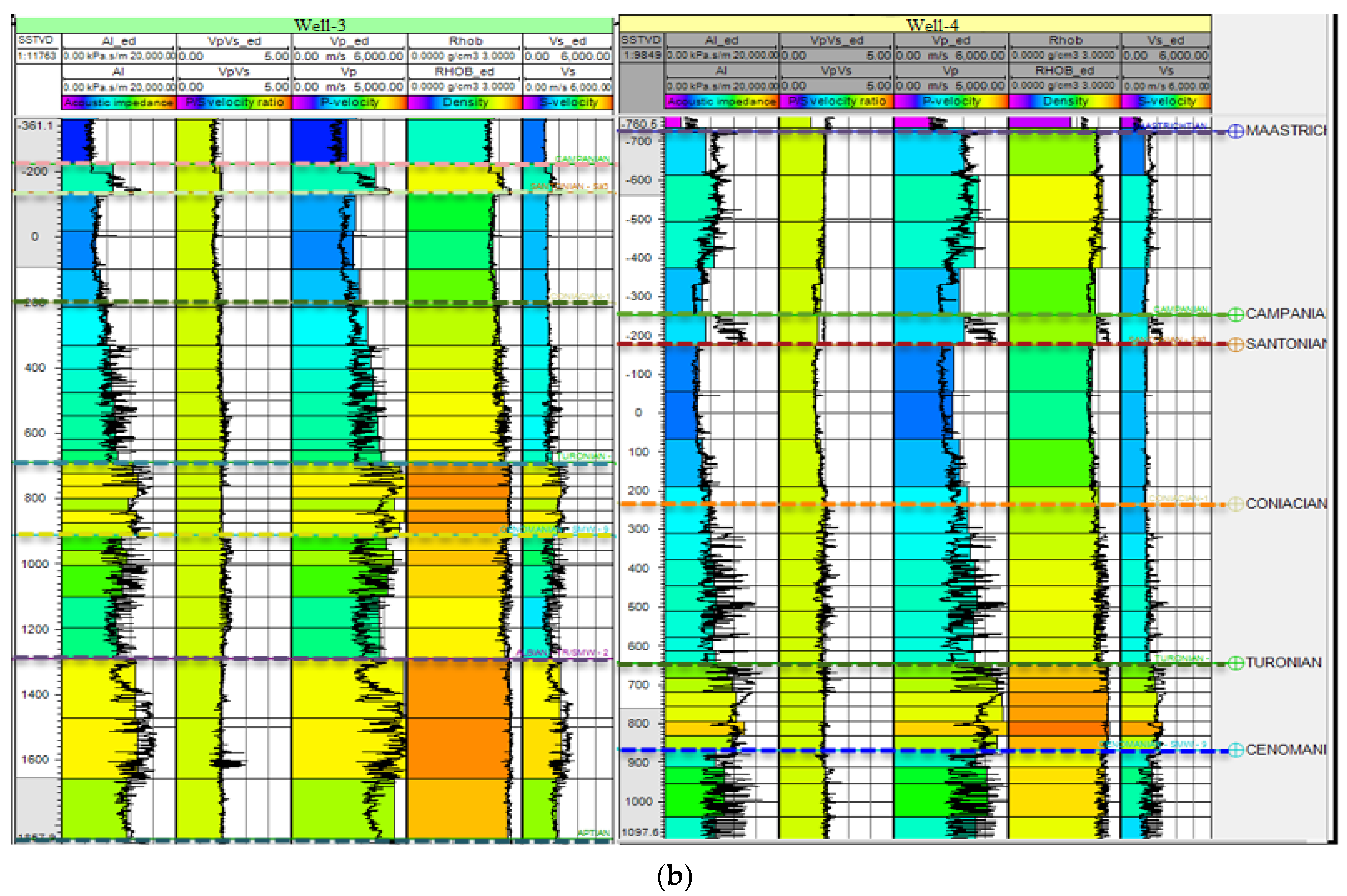Click Well-3 S-velocity color scale bar

568,103
